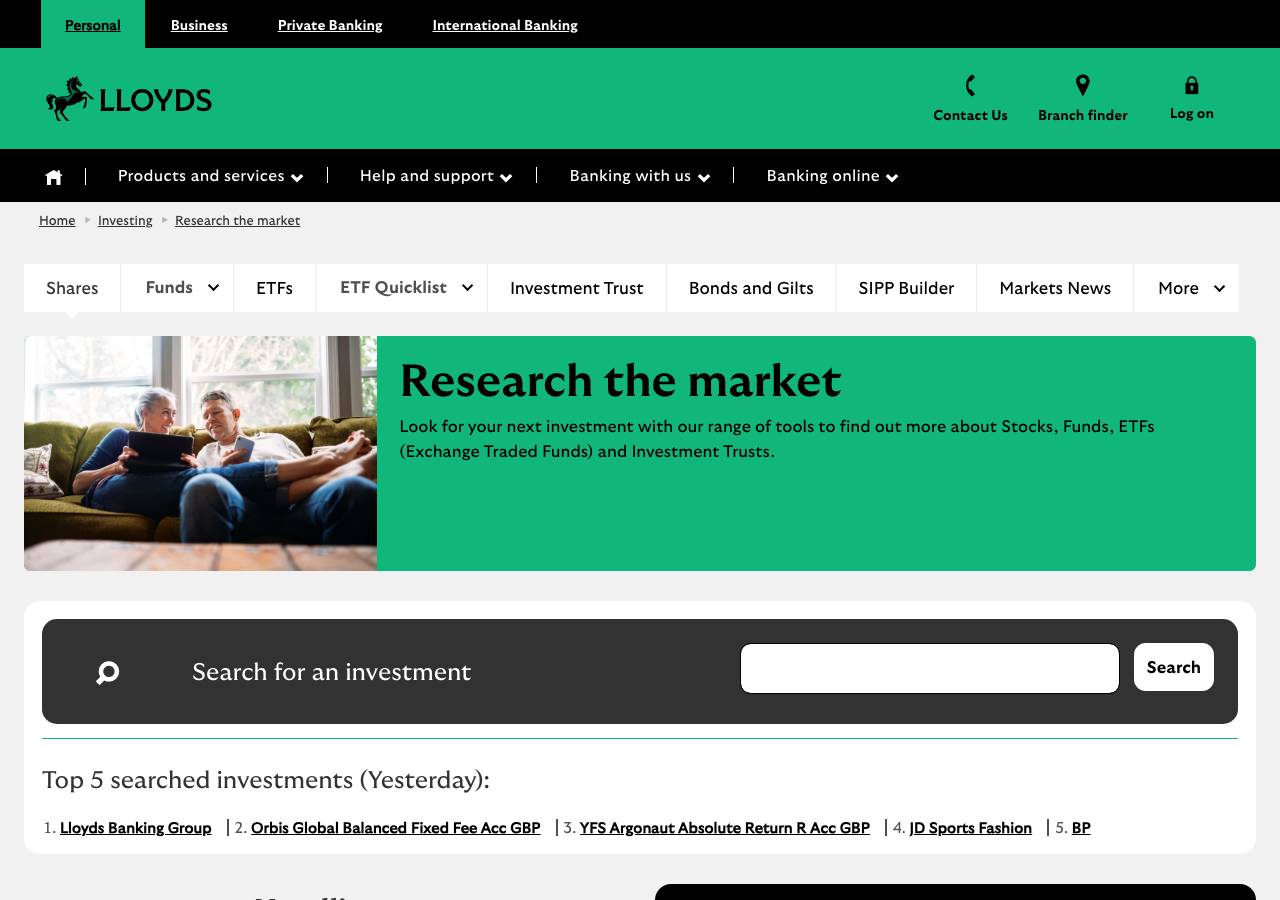Open the More tab dropdown
Image resolution: width=1280 pixels, height=900 pixels.
(x=1186, y=288)
